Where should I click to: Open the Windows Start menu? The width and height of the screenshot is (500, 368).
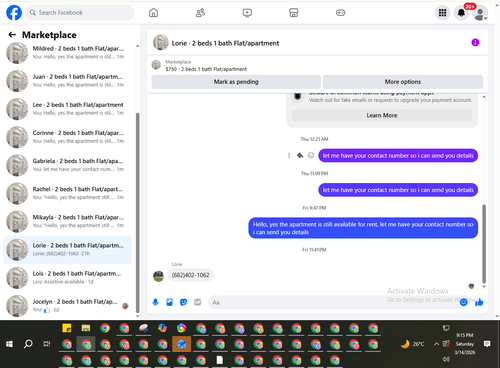coord(9,344)
